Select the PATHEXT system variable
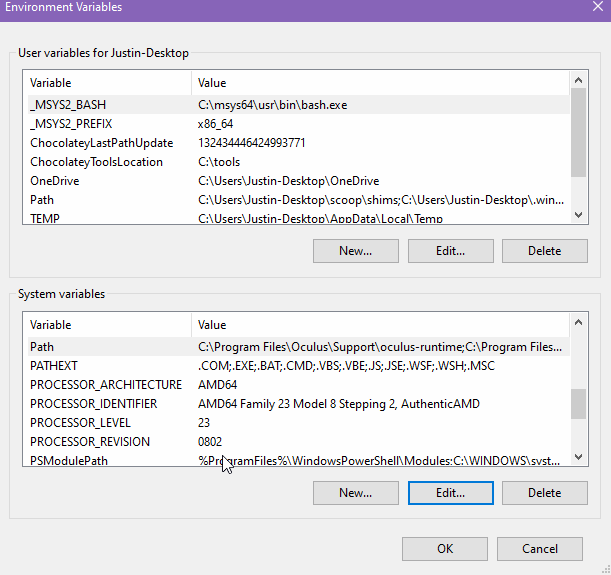The image size is (611, 575). point(54,366)
